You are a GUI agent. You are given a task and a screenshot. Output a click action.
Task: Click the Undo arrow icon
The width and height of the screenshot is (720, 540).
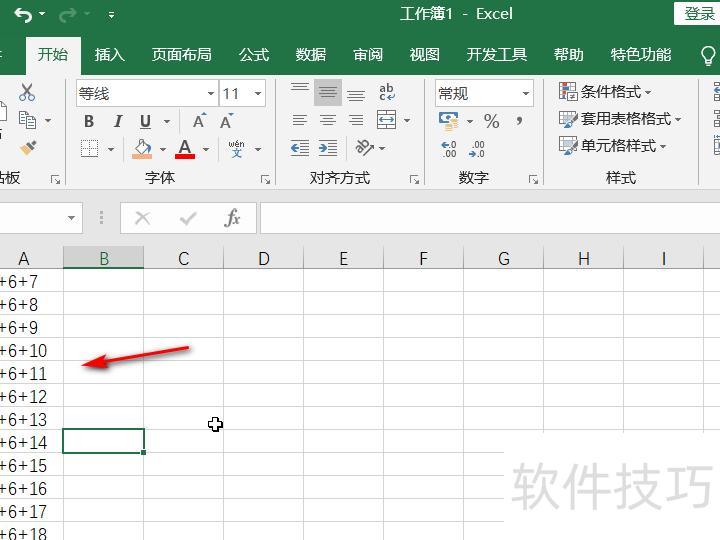[x=23, y=15]
